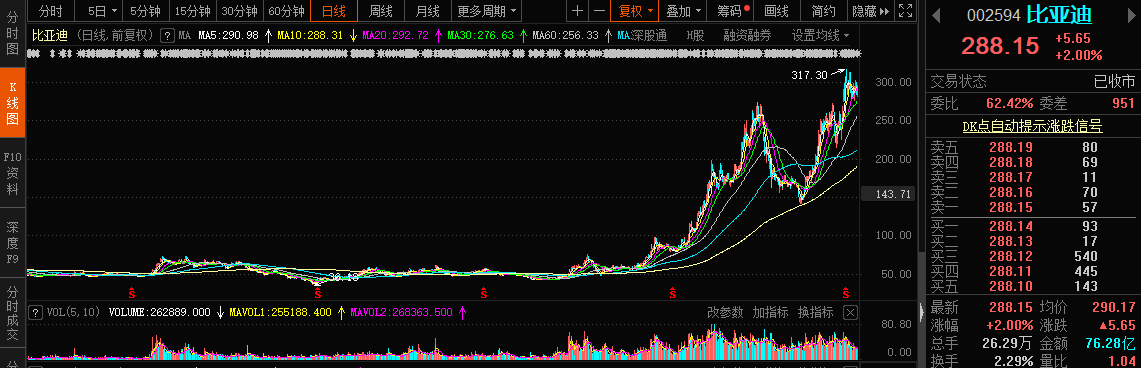Image resolution: width=1141 pixels, height=368 pixels.
Task: Open the 分时图 sidebar panel
Action: 12,33
